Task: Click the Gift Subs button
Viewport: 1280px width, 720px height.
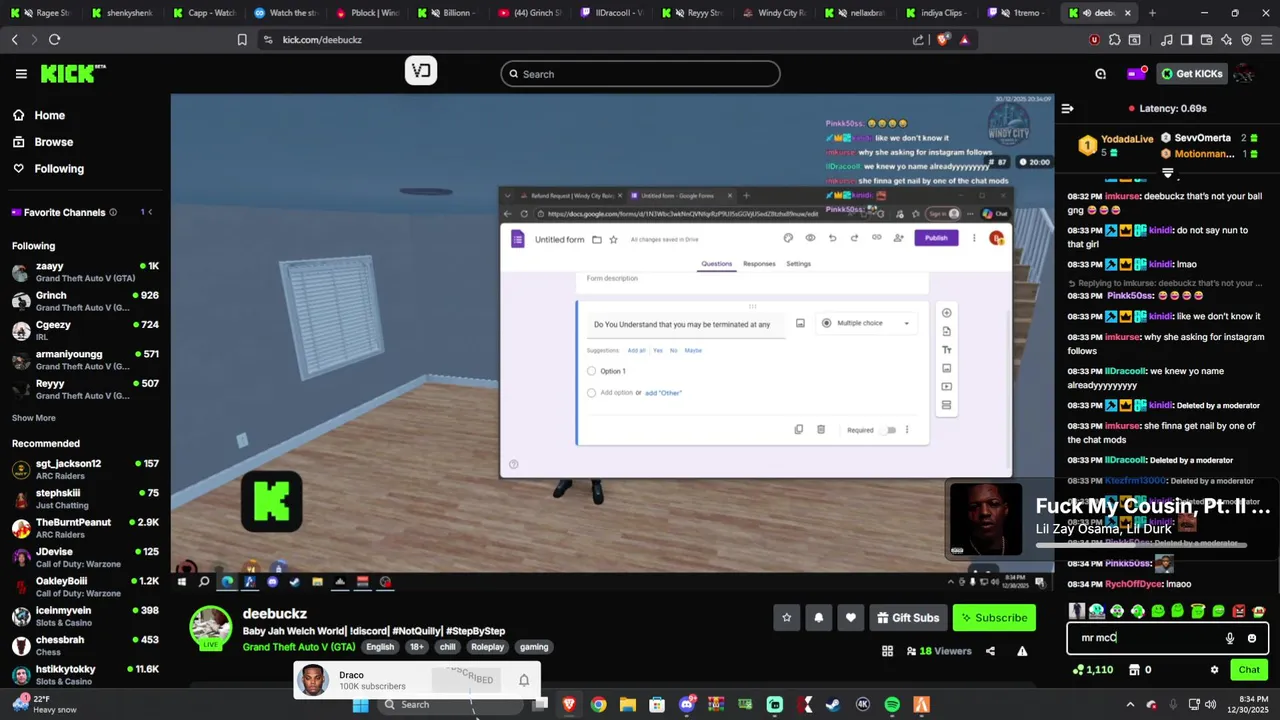Action: (908, 618)
